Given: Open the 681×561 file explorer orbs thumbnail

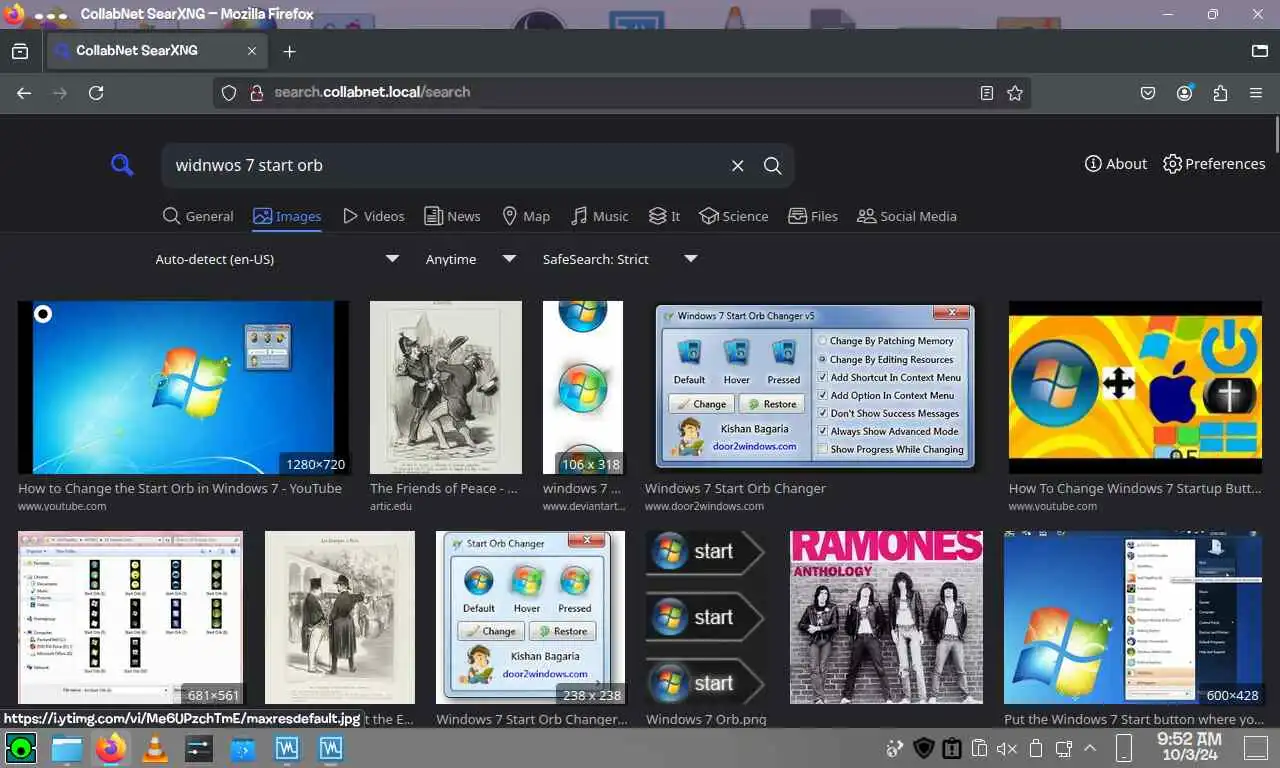Looking at the screenshot, I should [x=130, y=617].
